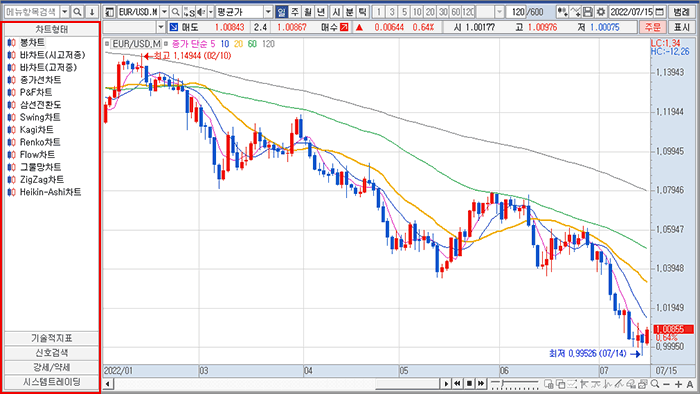Click the 주문 order button

pyautogui.click(x=652, y=27)
